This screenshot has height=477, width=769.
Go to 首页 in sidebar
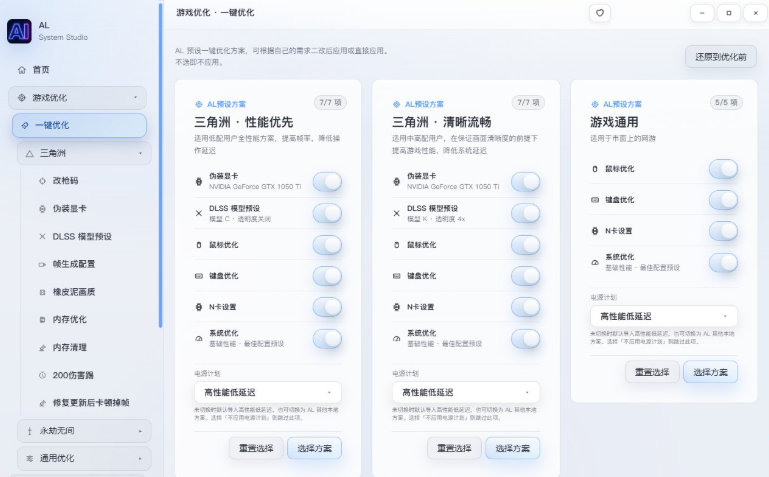tap(41, 70)
